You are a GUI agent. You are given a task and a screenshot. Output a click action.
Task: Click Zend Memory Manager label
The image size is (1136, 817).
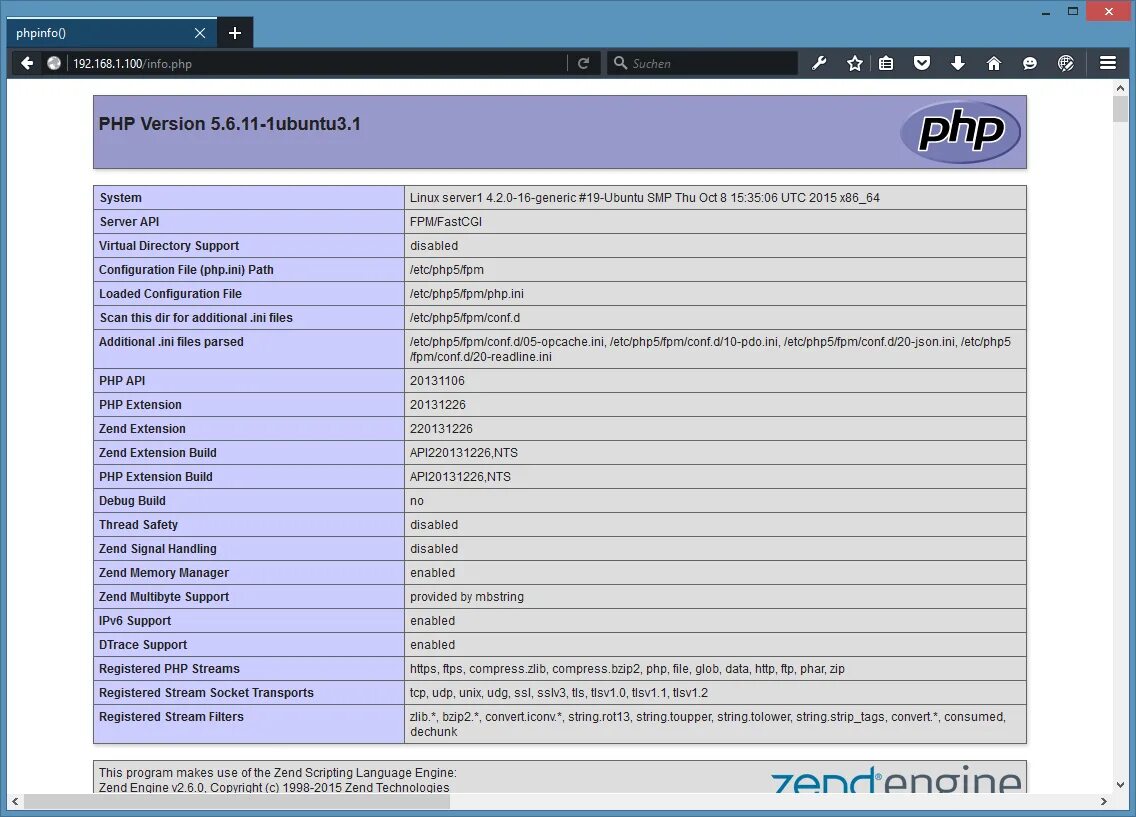coord(164,572)
